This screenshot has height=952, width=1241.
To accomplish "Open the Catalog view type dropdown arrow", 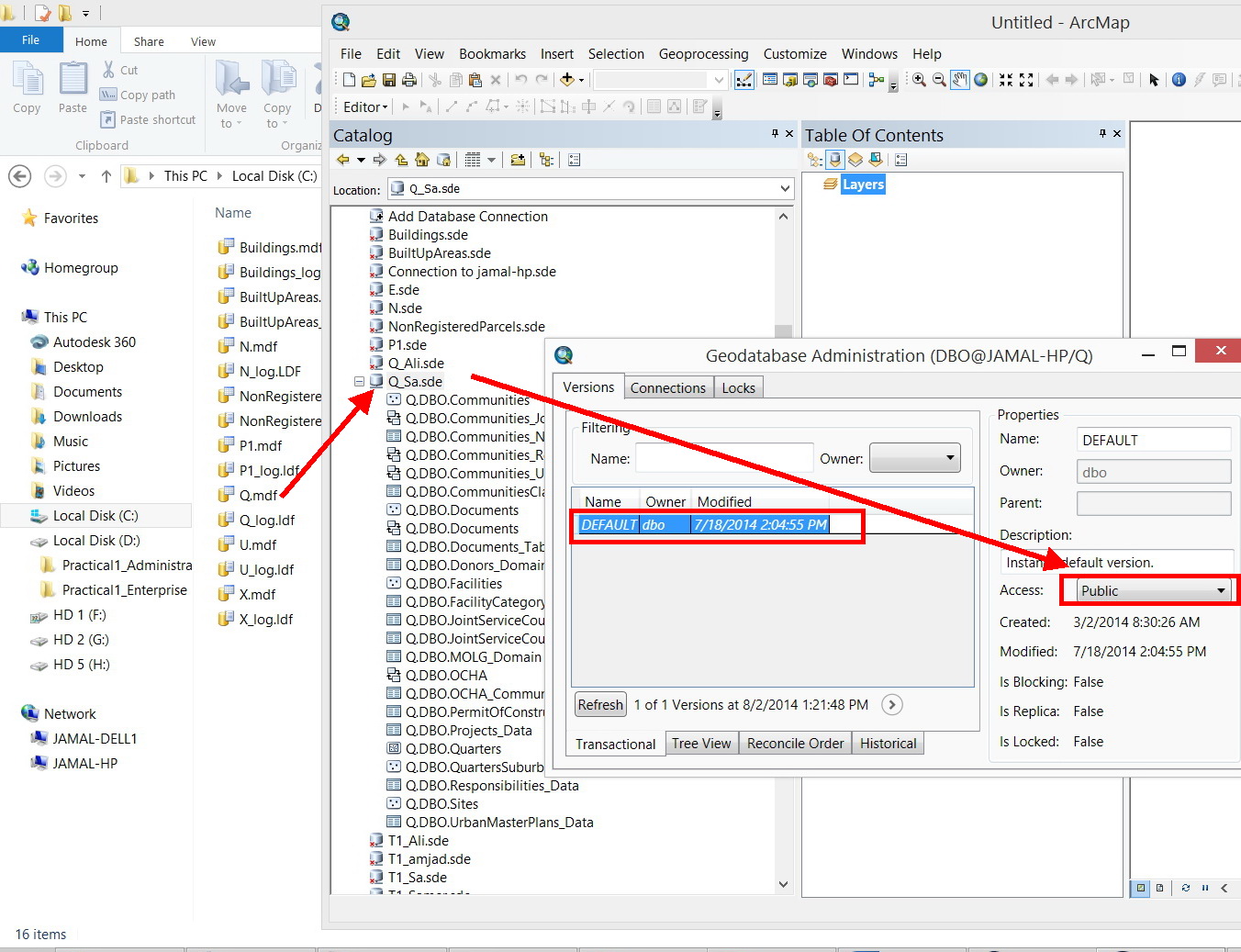I will tap(491, 160).
